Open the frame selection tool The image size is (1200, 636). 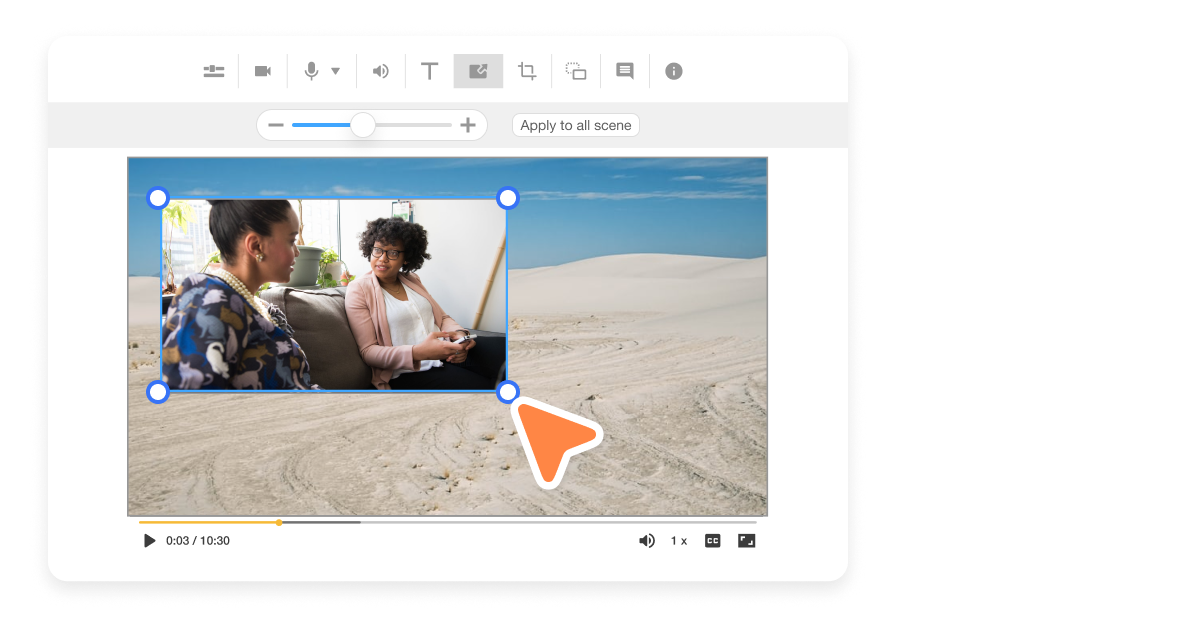coord(576,70)
